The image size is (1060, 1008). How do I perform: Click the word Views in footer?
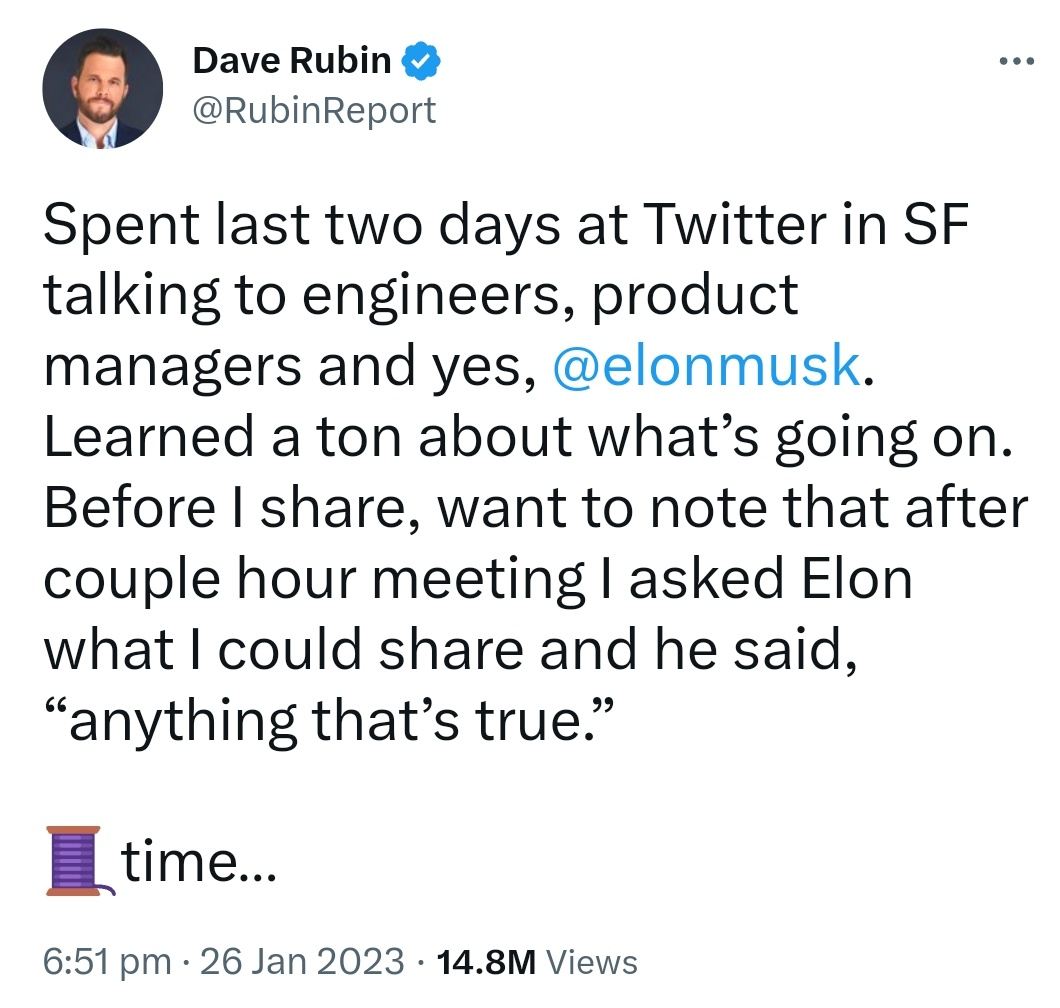pyautogui.click(x=594, y=962)
